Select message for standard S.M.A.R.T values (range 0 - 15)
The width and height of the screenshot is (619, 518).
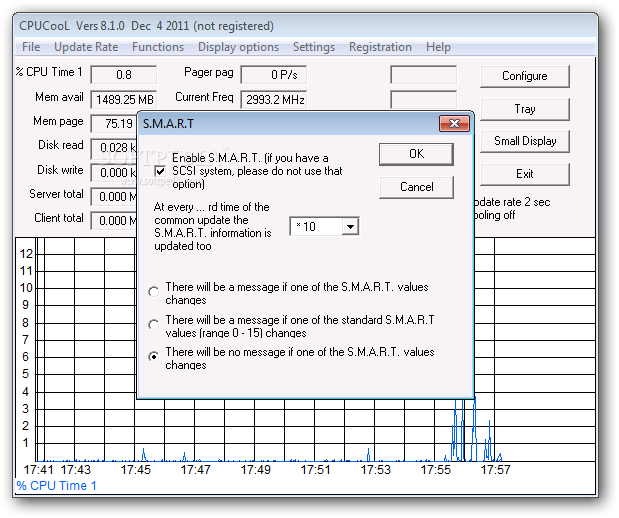[x=154, y=325]
